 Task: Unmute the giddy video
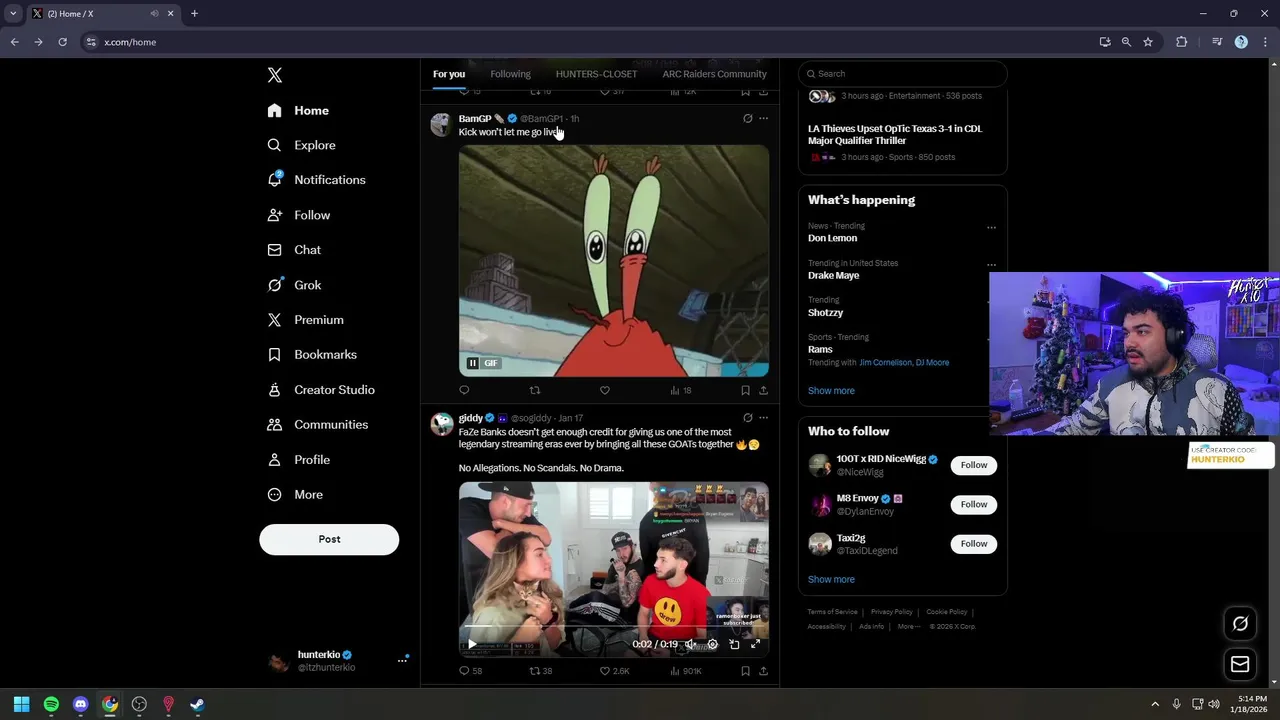tap(690, 645)
